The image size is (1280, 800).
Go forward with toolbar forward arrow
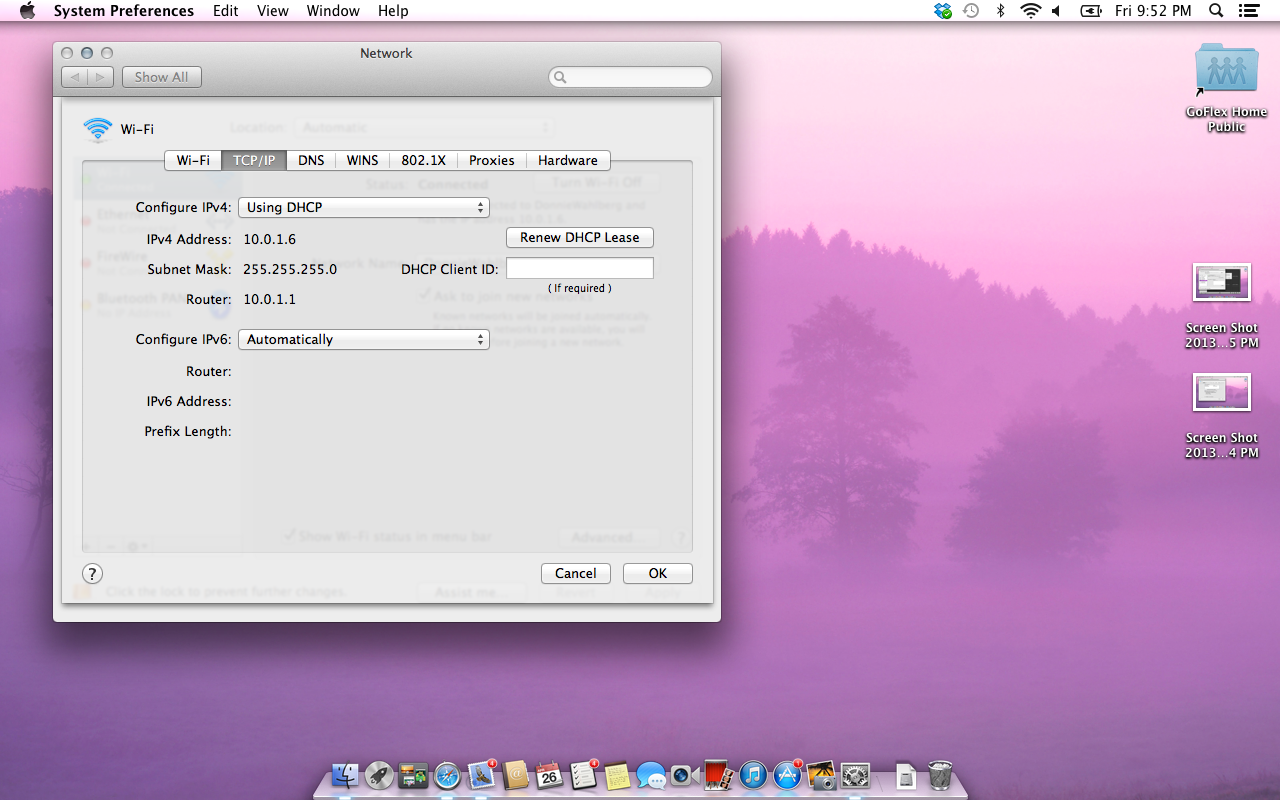pos(102,77)
